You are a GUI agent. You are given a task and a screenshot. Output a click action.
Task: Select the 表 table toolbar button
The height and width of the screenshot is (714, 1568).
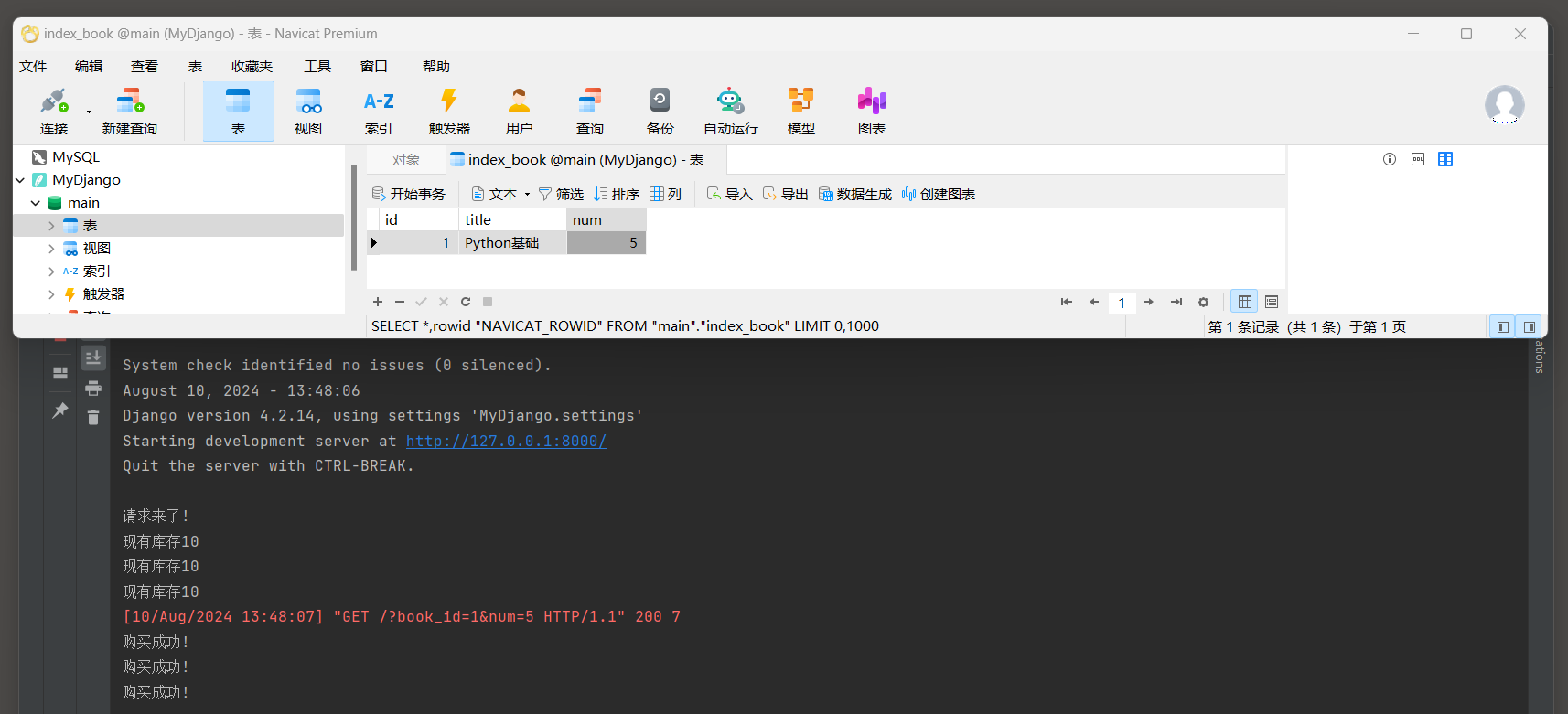click(238, 112)
